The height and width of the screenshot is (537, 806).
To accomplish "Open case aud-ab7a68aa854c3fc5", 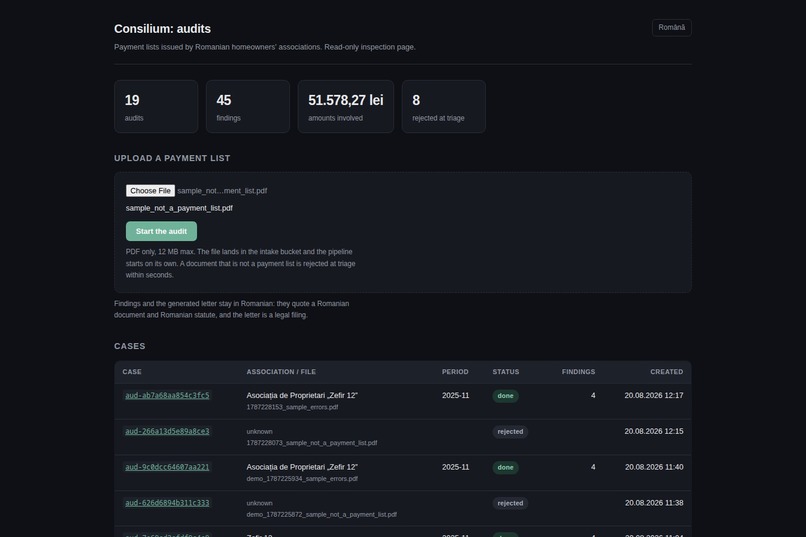I will click(x=167, y=396).
